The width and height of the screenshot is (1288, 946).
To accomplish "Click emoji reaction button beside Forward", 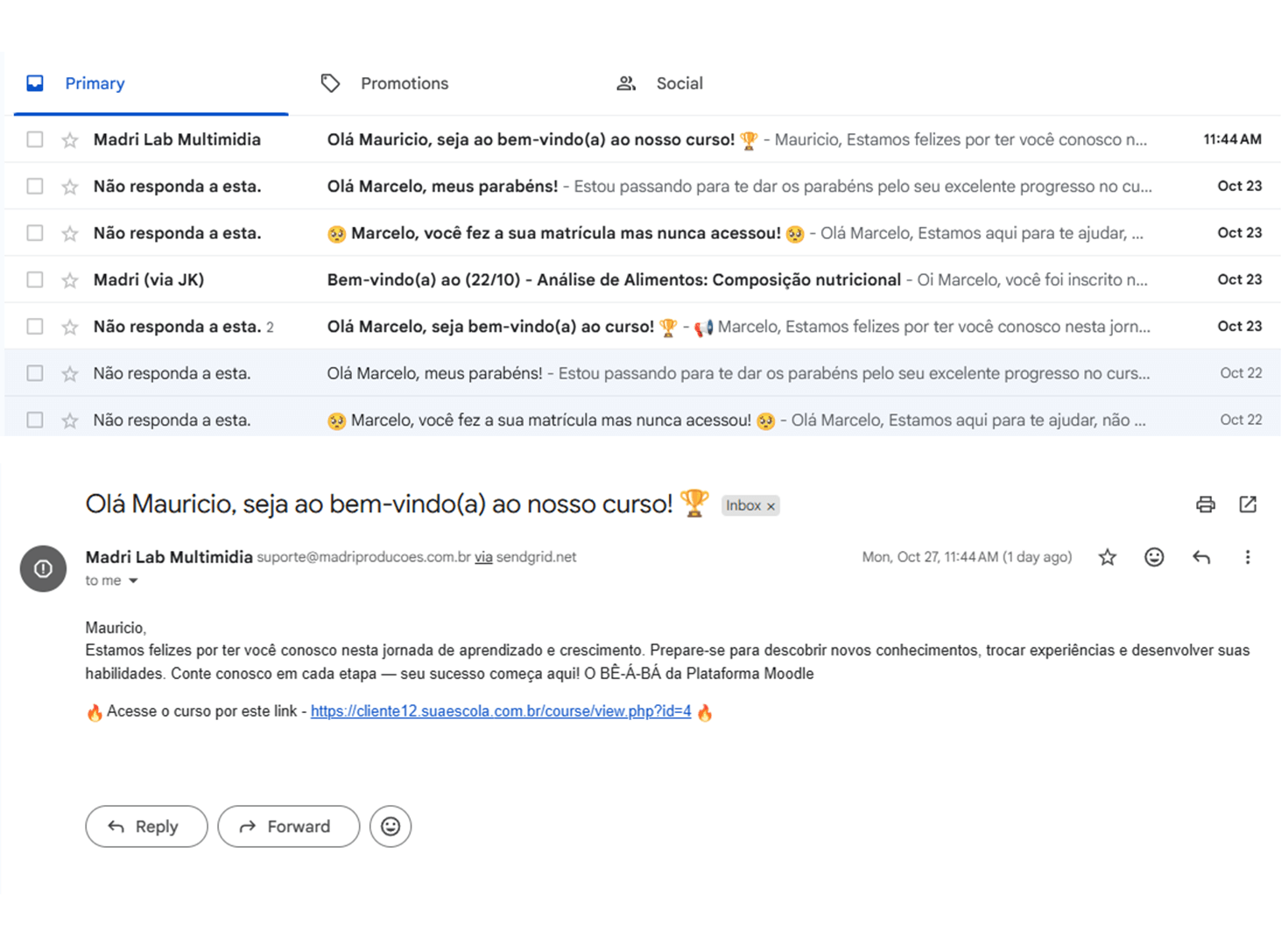I will pyautogui.click(x=391, y=826).
